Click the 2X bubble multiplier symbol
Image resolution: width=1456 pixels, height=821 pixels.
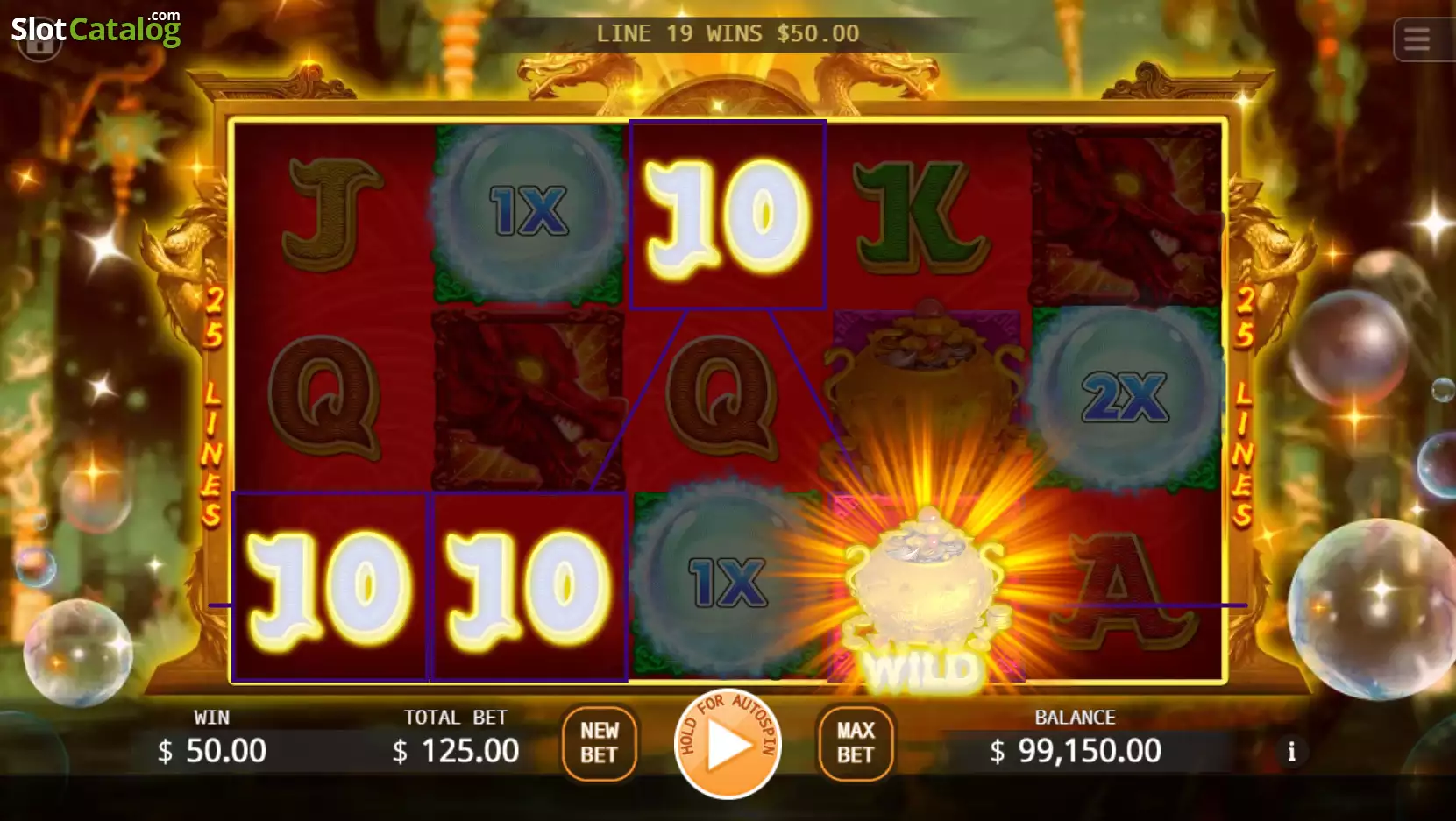click(x=1126, y=396)
